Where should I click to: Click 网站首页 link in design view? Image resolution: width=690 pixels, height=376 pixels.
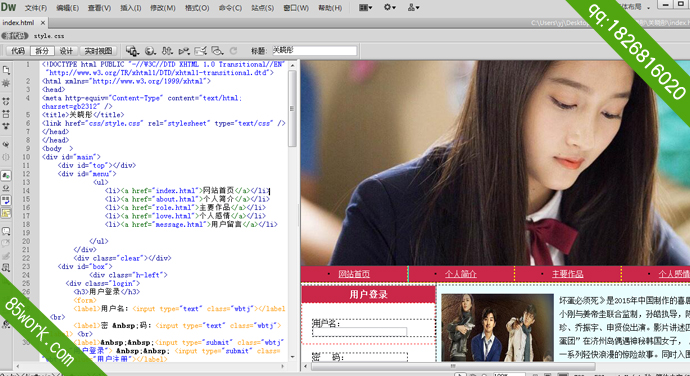pyautogui.click(x=354, y=274)
